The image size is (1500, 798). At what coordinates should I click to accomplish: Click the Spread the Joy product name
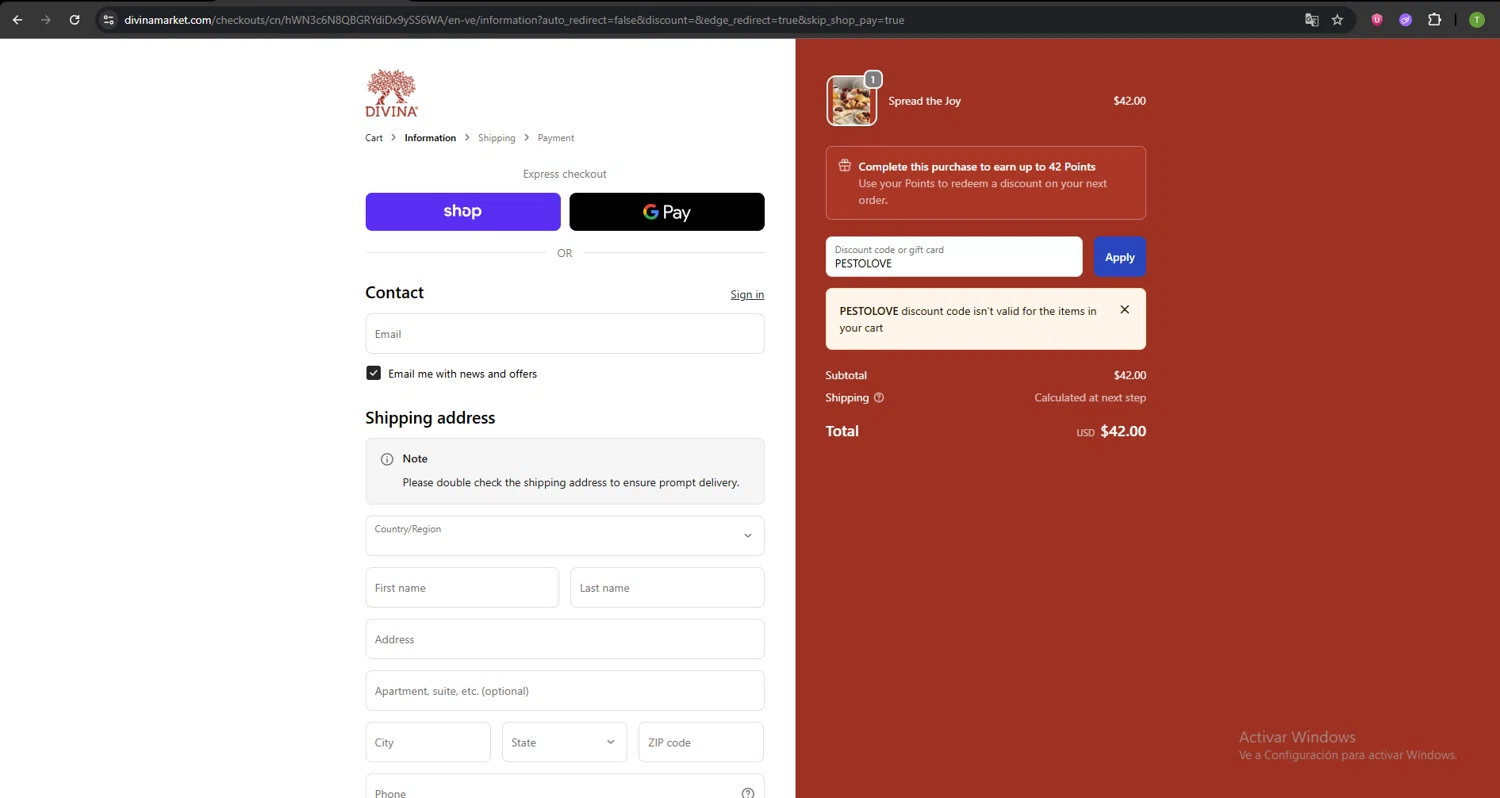924,101
